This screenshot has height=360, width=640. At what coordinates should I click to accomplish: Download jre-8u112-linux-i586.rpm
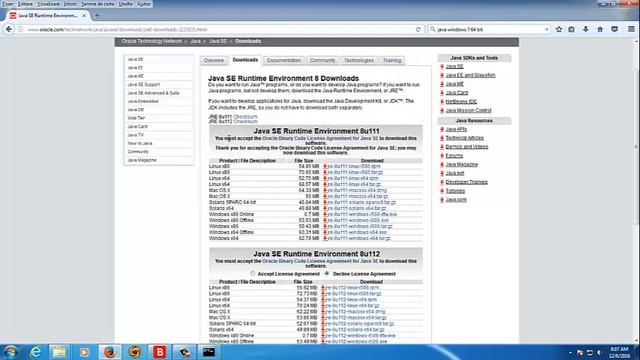352,288
